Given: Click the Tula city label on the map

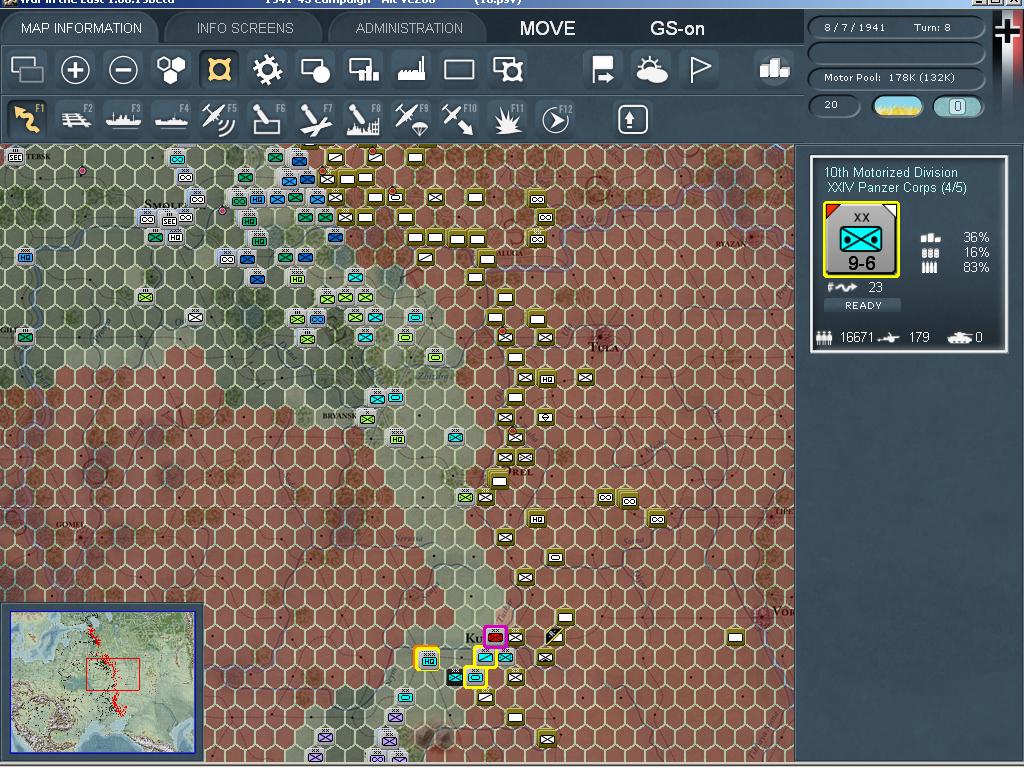Looking at the screenshot, I should tap(604, 347).
